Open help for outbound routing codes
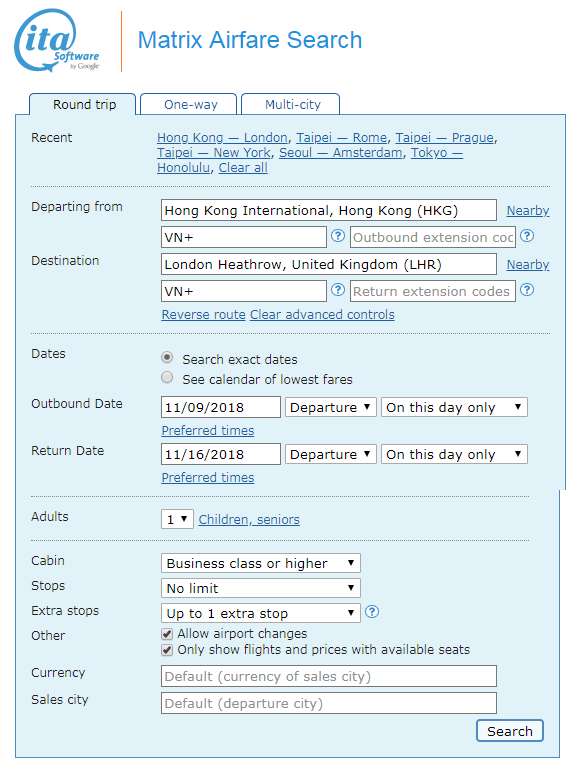 (338, 235)
